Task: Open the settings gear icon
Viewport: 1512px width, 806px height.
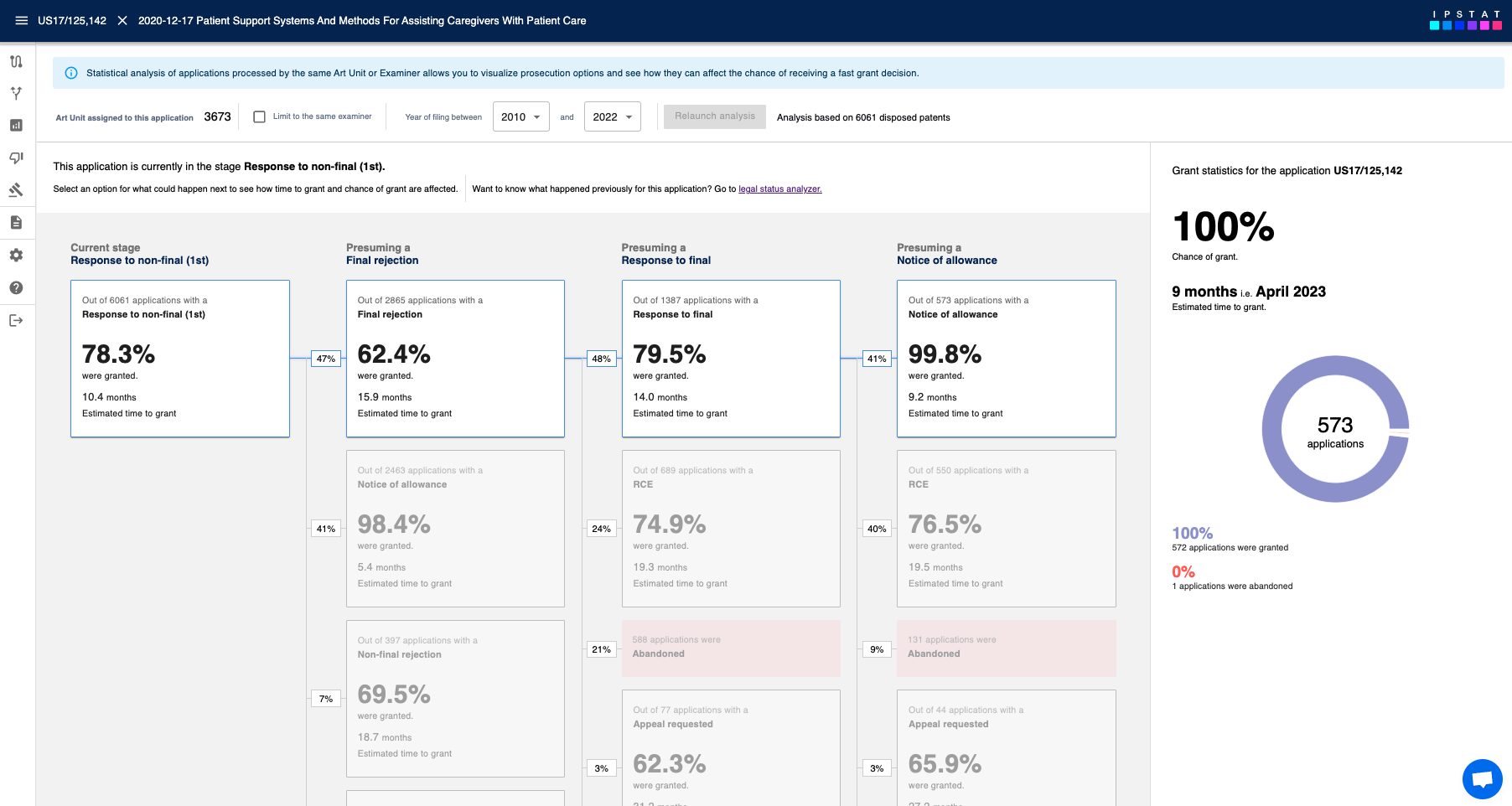Action: click(x=16, y=255)
